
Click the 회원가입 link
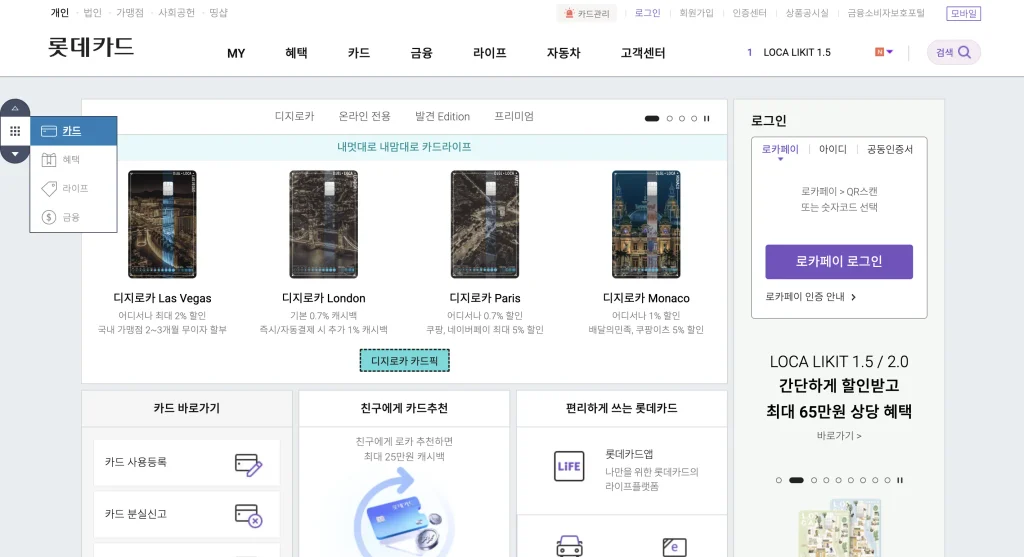696,13
